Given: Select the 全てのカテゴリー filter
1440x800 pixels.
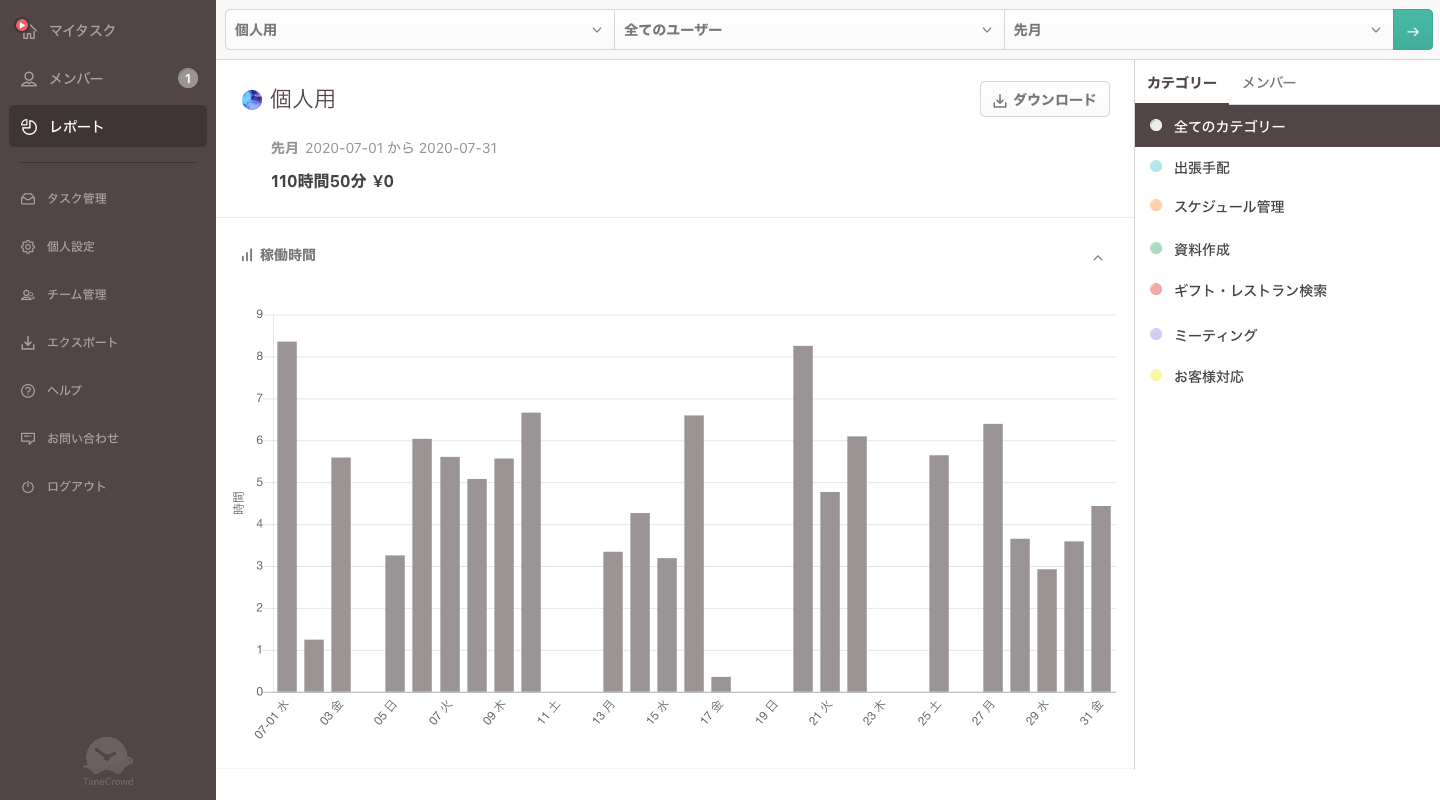Looking at the screenshot, I should pos(1229,127).
